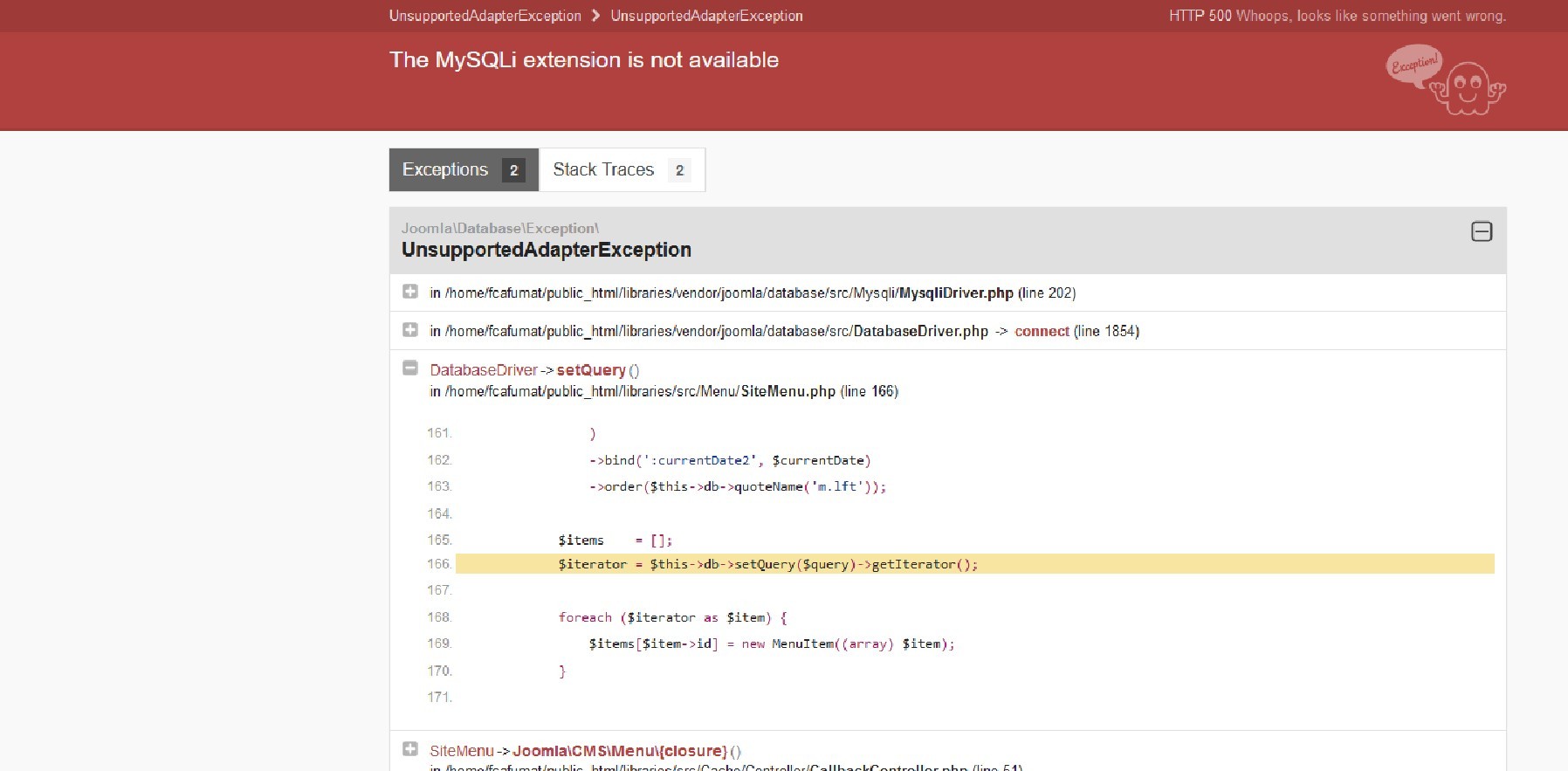Expand the MysqliDriver.php line 202 trace
1568x771 pixels.
[410, 292]
